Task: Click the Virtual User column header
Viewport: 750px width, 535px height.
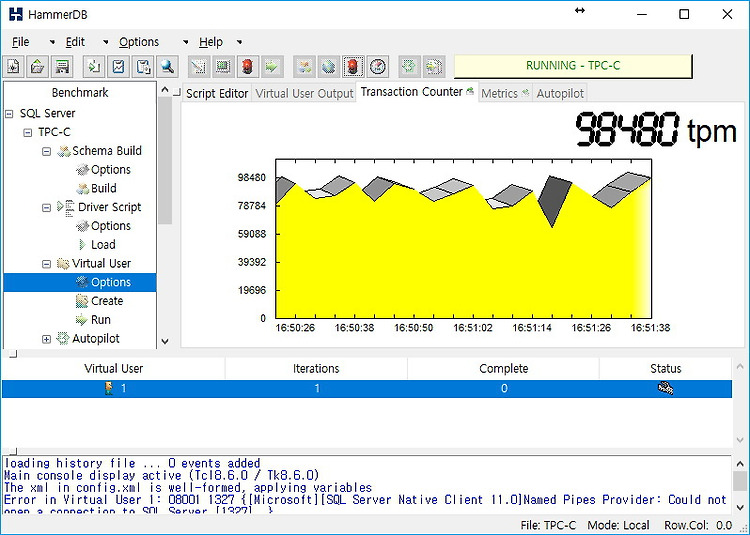Action: [x=113, y=369]
